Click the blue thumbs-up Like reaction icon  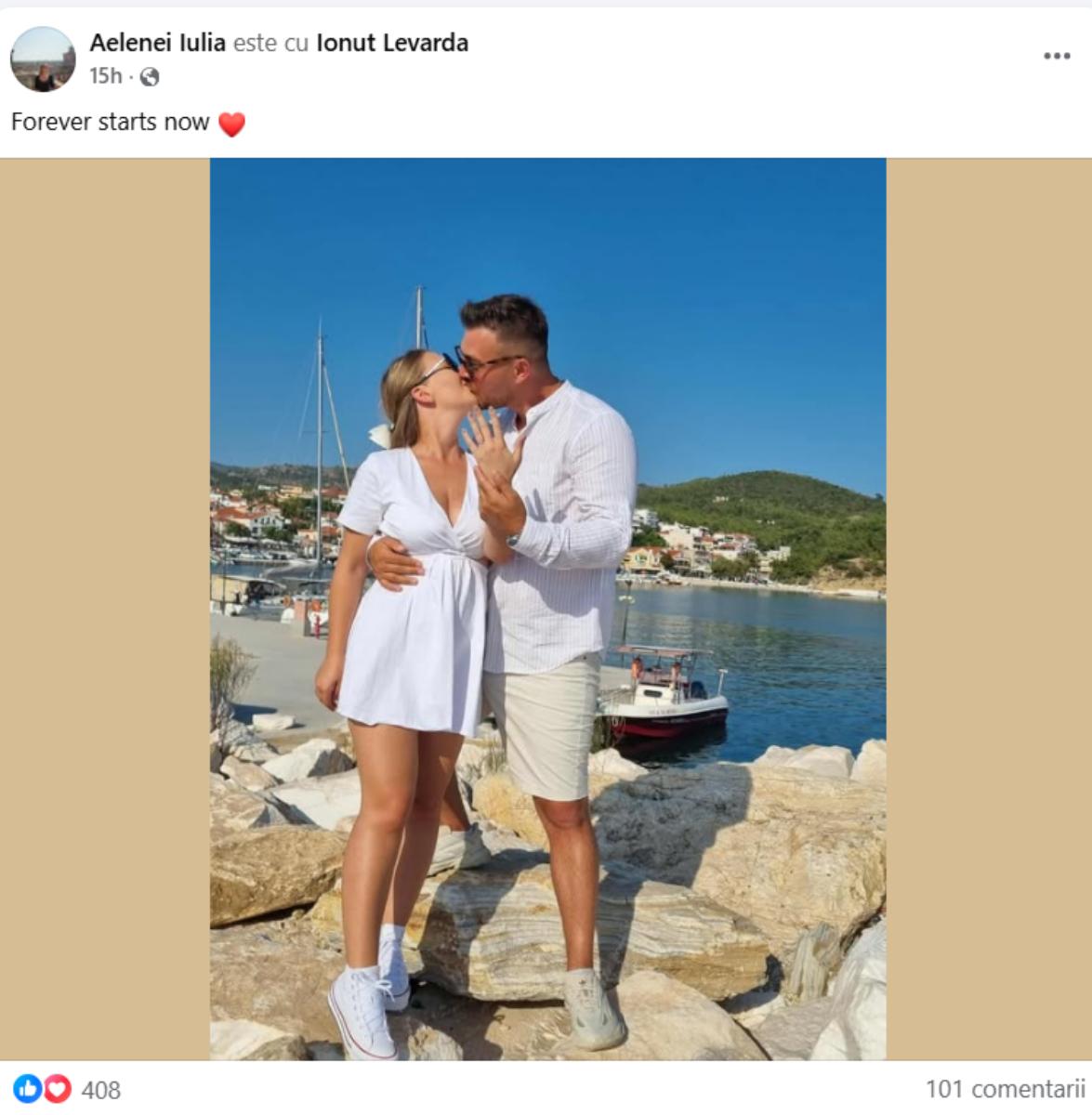(x=27, y=1088)
